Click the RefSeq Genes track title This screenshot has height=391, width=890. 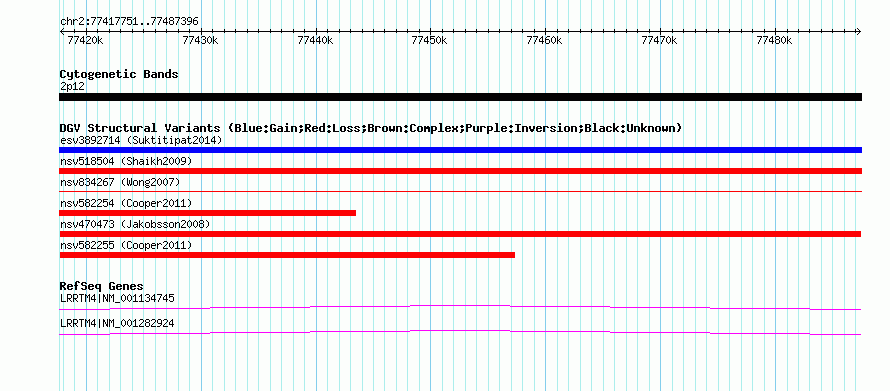point(102,286)
